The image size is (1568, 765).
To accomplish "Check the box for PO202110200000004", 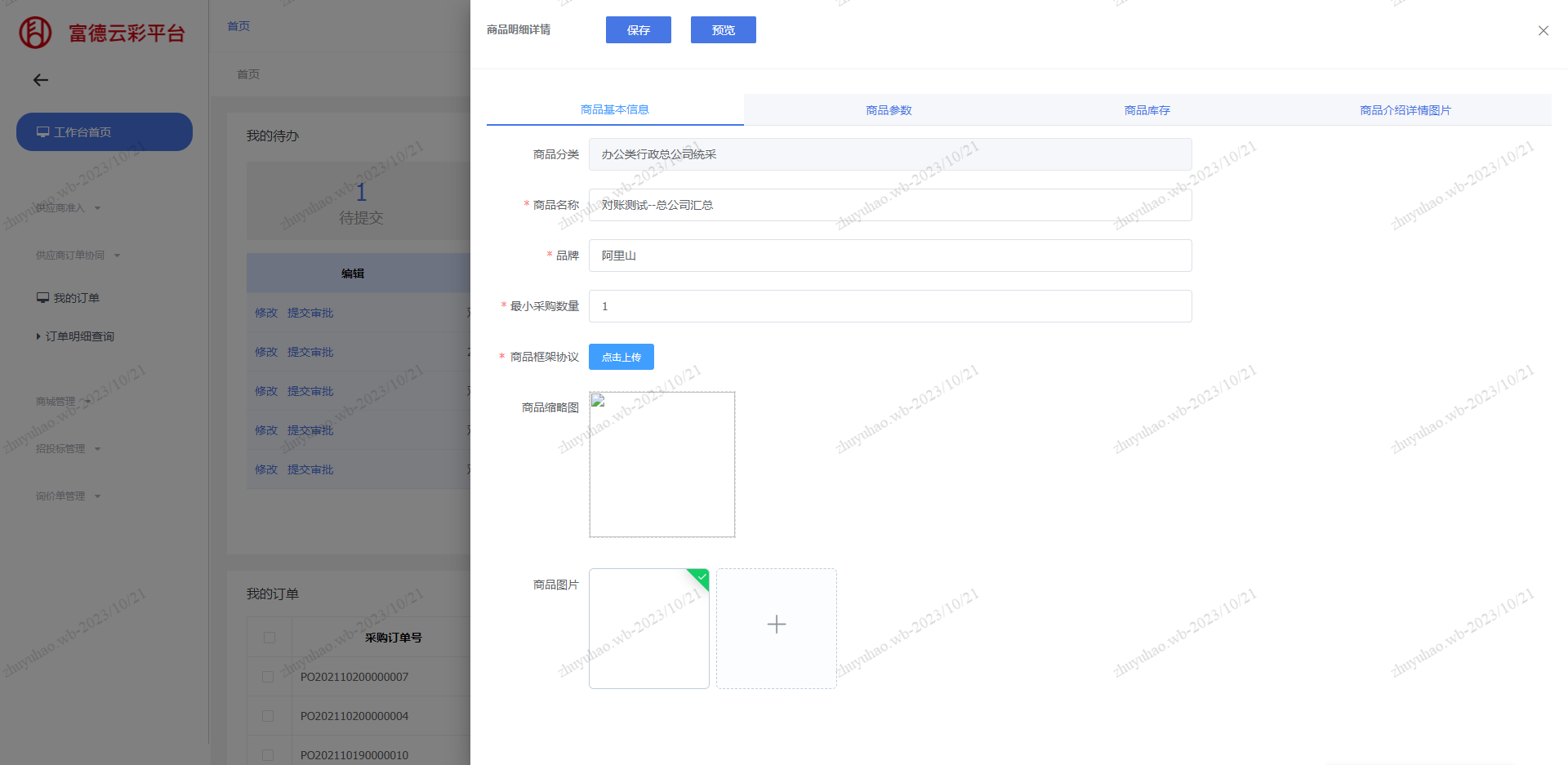I will coord(268,716).
